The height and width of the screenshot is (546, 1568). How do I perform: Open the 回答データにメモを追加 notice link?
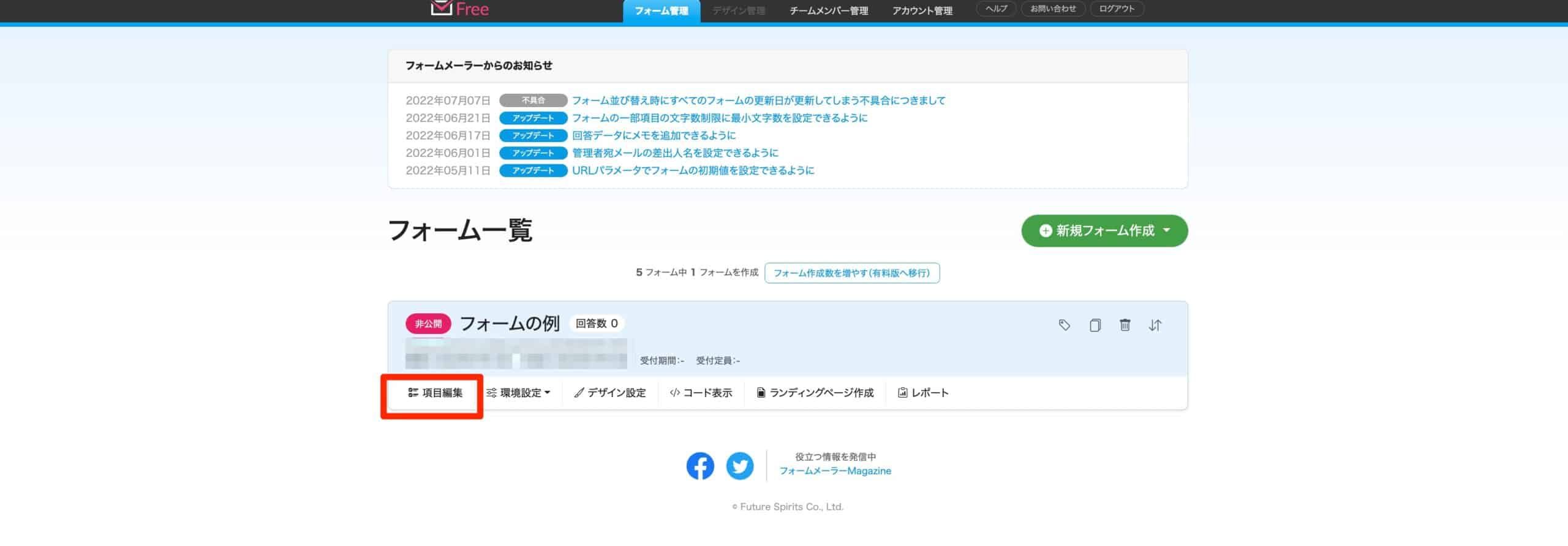pos(654,135)
